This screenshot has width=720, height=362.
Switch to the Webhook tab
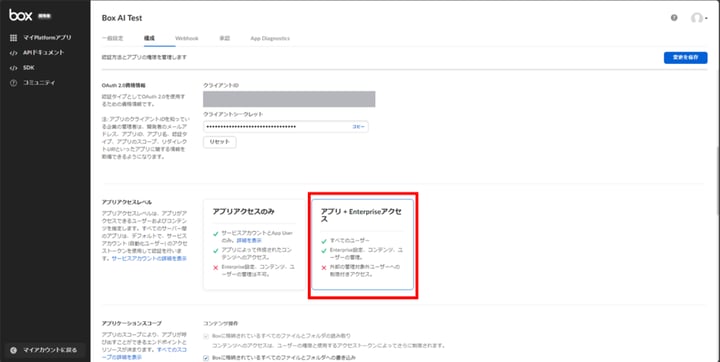coord(186,38)
